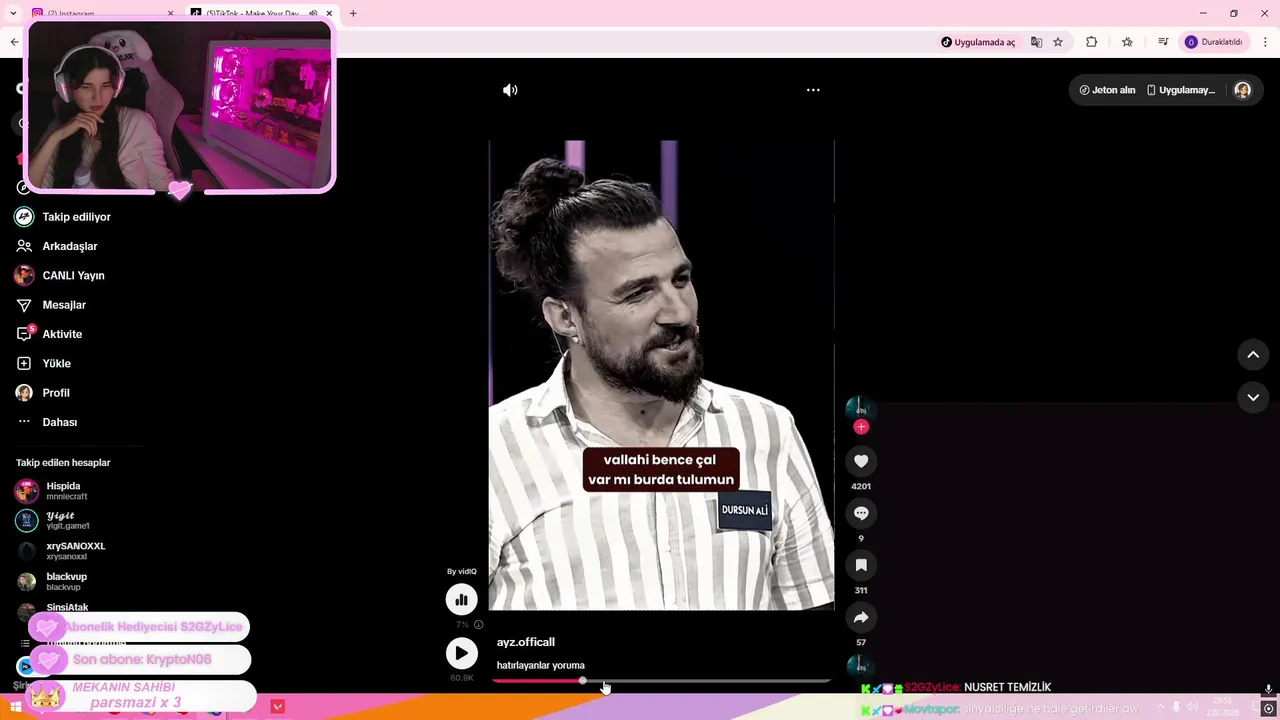Open ayz.officall creator profile link
Image resolution: width=1280 pixels, height=720 pixels.
click(526, 642)
